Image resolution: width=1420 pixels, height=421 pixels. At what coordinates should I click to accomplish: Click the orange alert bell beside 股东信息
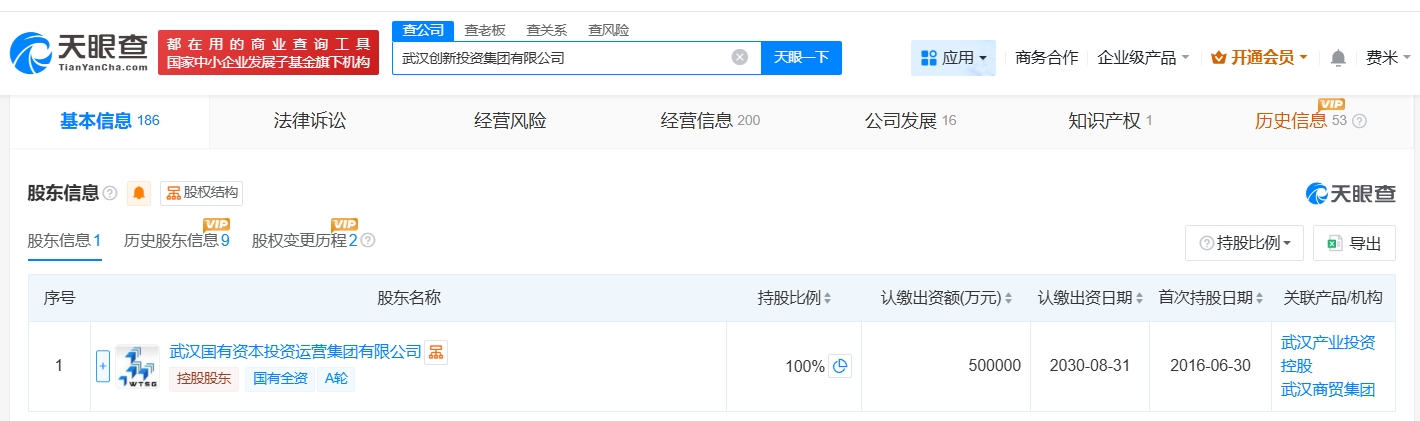pos(139,193)
